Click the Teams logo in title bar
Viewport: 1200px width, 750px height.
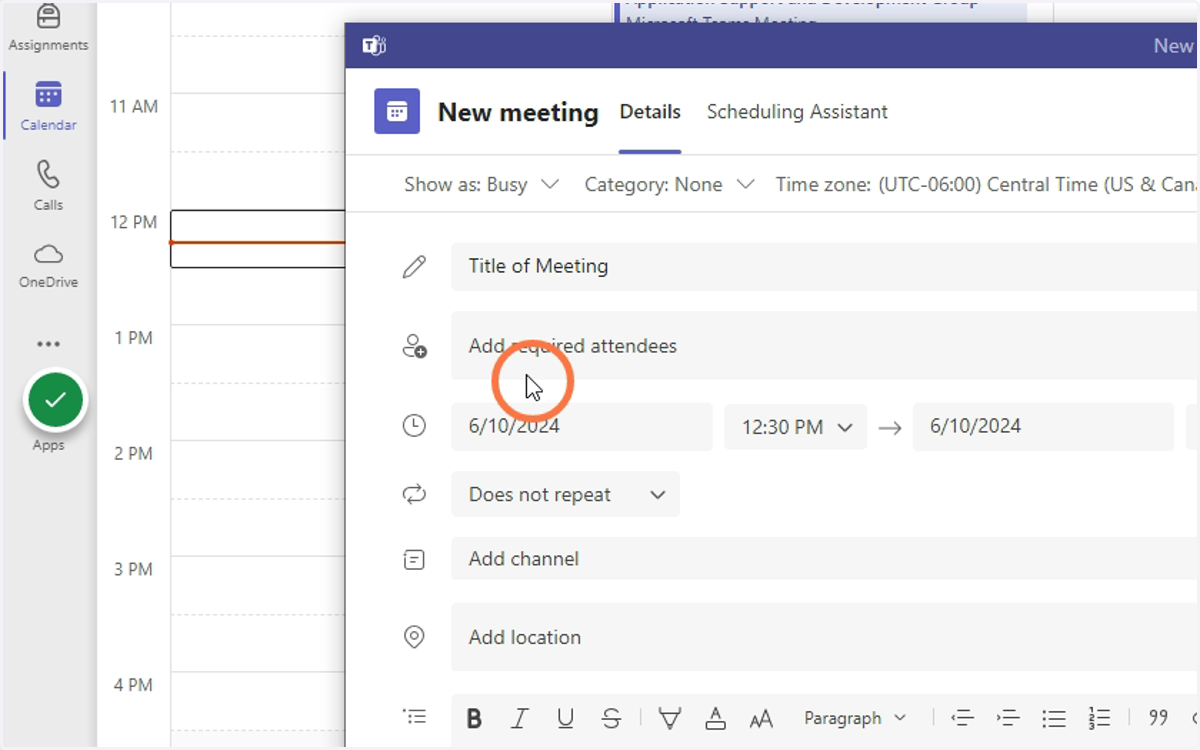(x=374, y=45)
